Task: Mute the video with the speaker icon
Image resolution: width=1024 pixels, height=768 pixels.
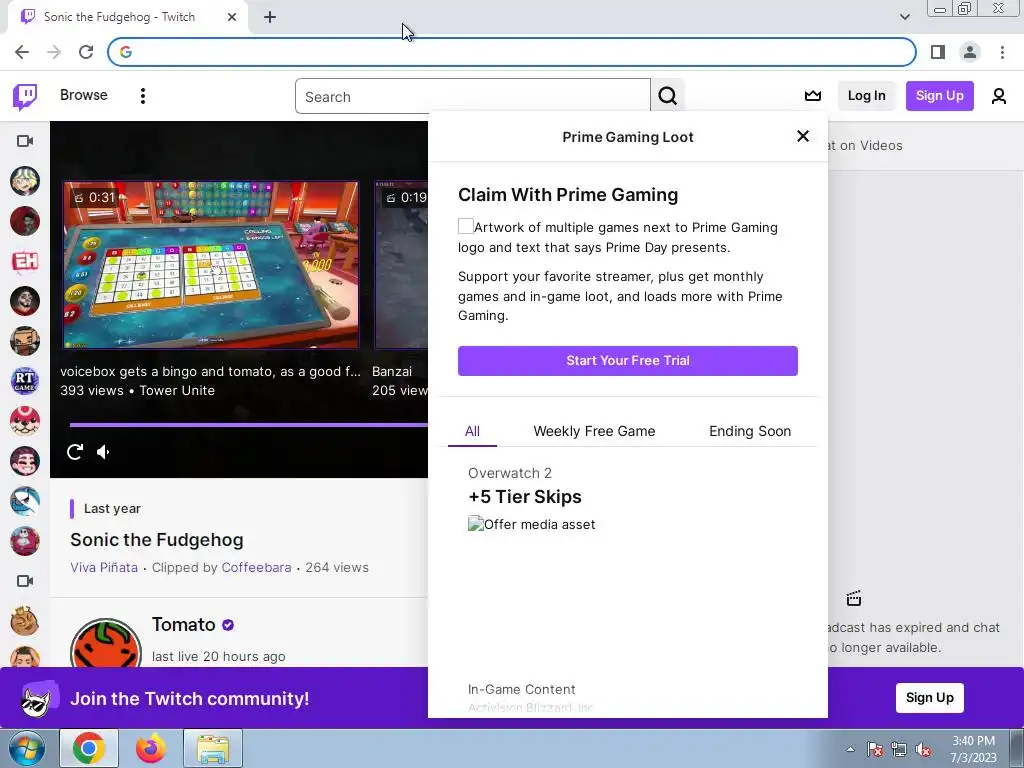Action: 103,451
